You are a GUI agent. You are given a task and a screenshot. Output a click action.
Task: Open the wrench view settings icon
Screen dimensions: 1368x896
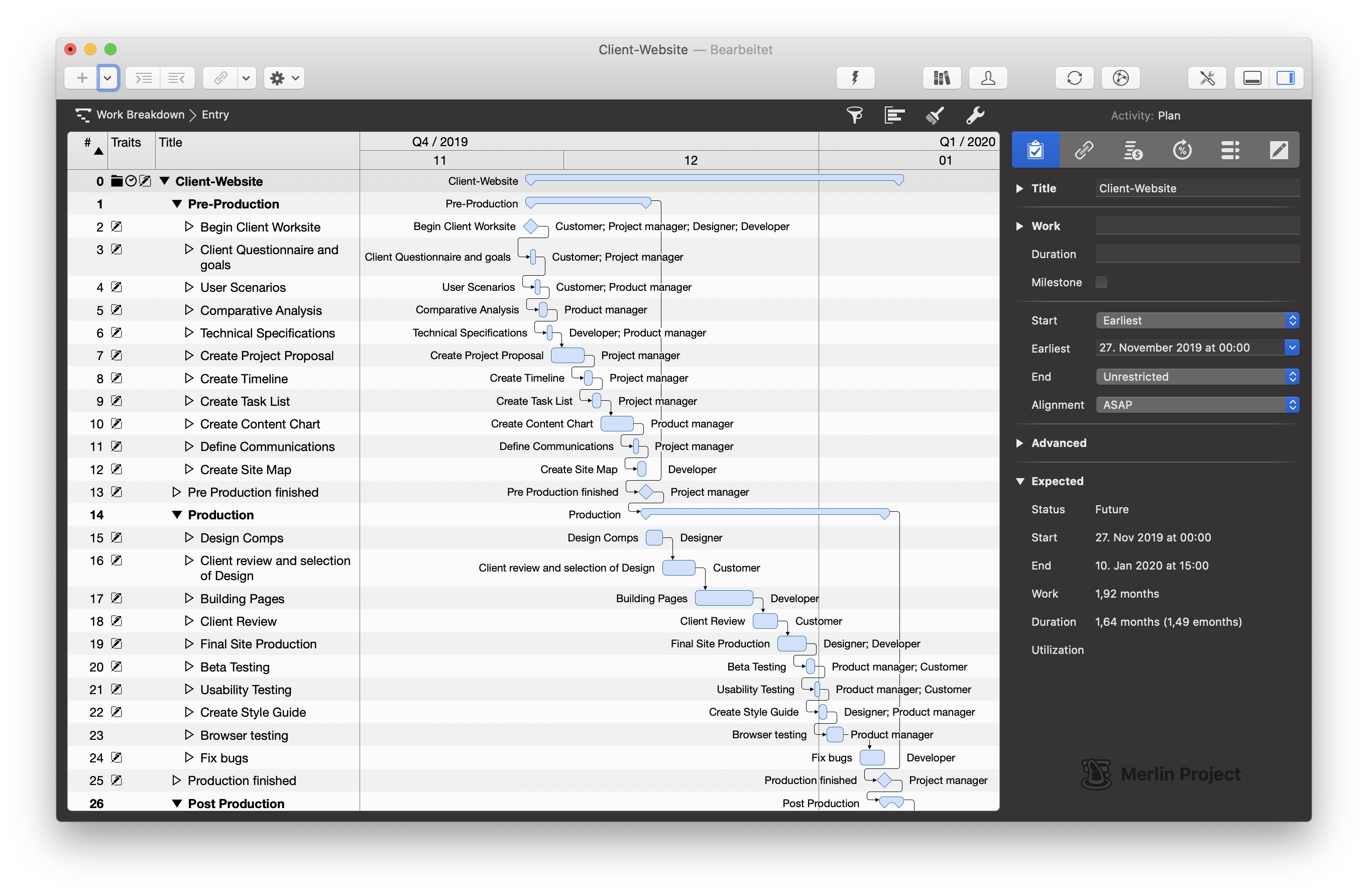click(x=975, y=115)
